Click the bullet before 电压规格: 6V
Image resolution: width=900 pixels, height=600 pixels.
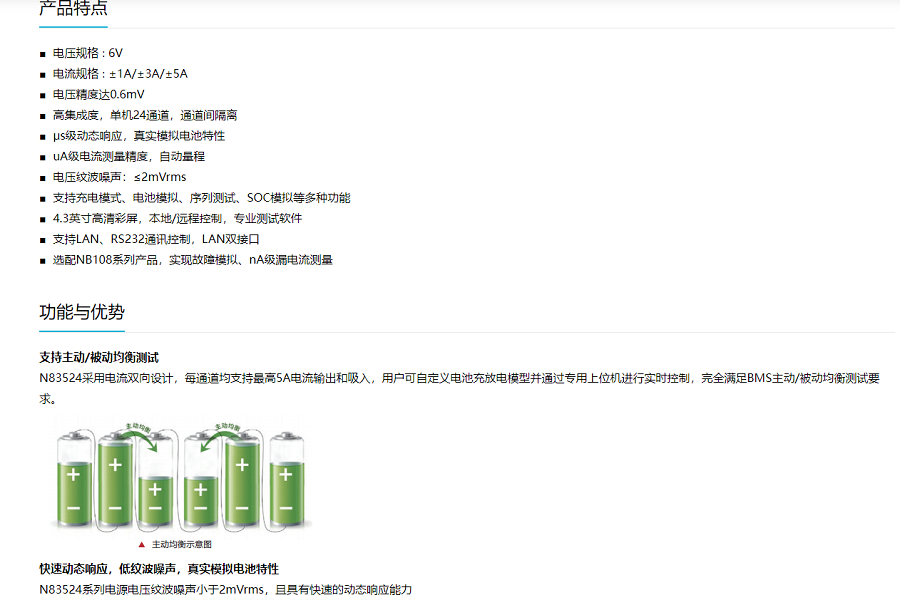[x=43, y=53]
